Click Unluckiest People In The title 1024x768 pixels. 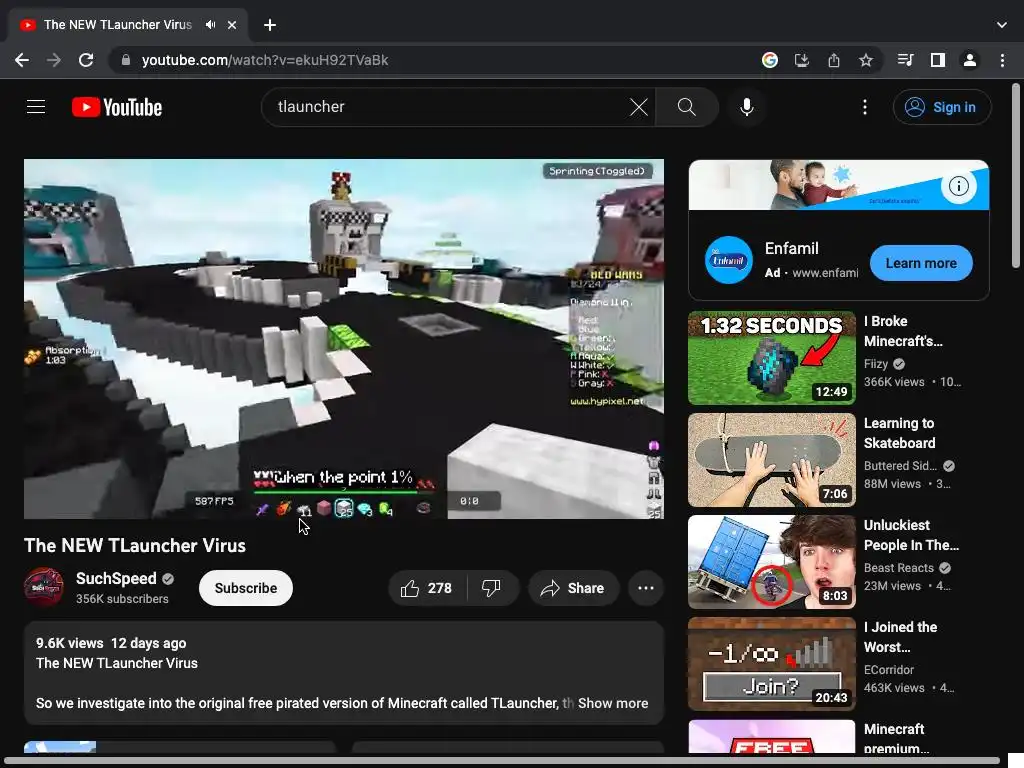pos(911,535)
